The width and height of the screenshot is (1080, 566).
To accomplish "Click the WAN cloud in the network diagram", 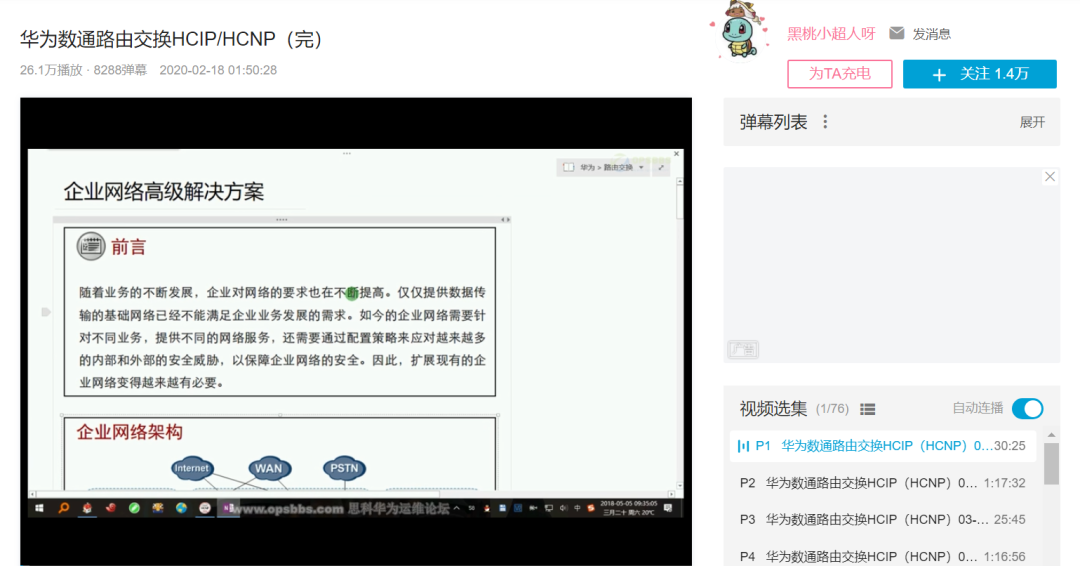I will tap(269, 468).
